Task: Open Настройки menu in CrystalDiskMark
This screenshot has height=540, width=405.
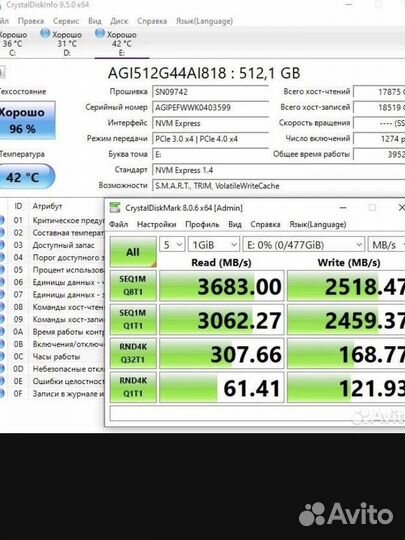Action: point(156,225)
